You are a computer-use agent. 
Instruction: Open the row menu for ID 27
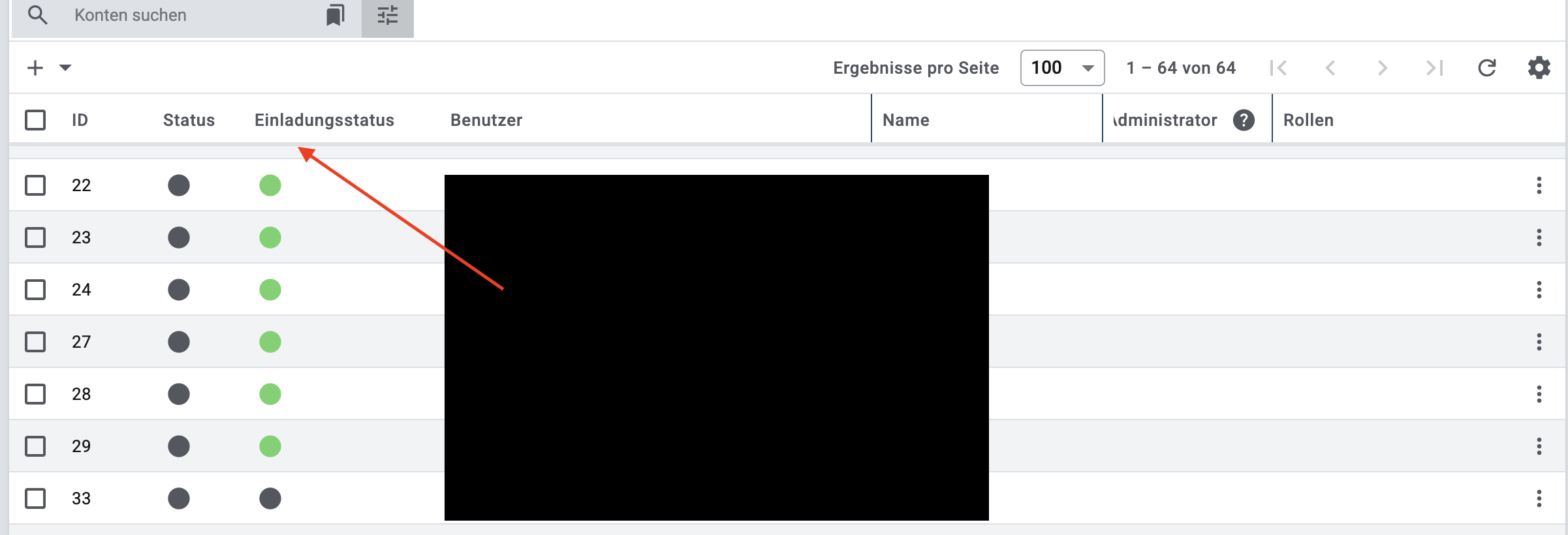(x=1539, y=342)
